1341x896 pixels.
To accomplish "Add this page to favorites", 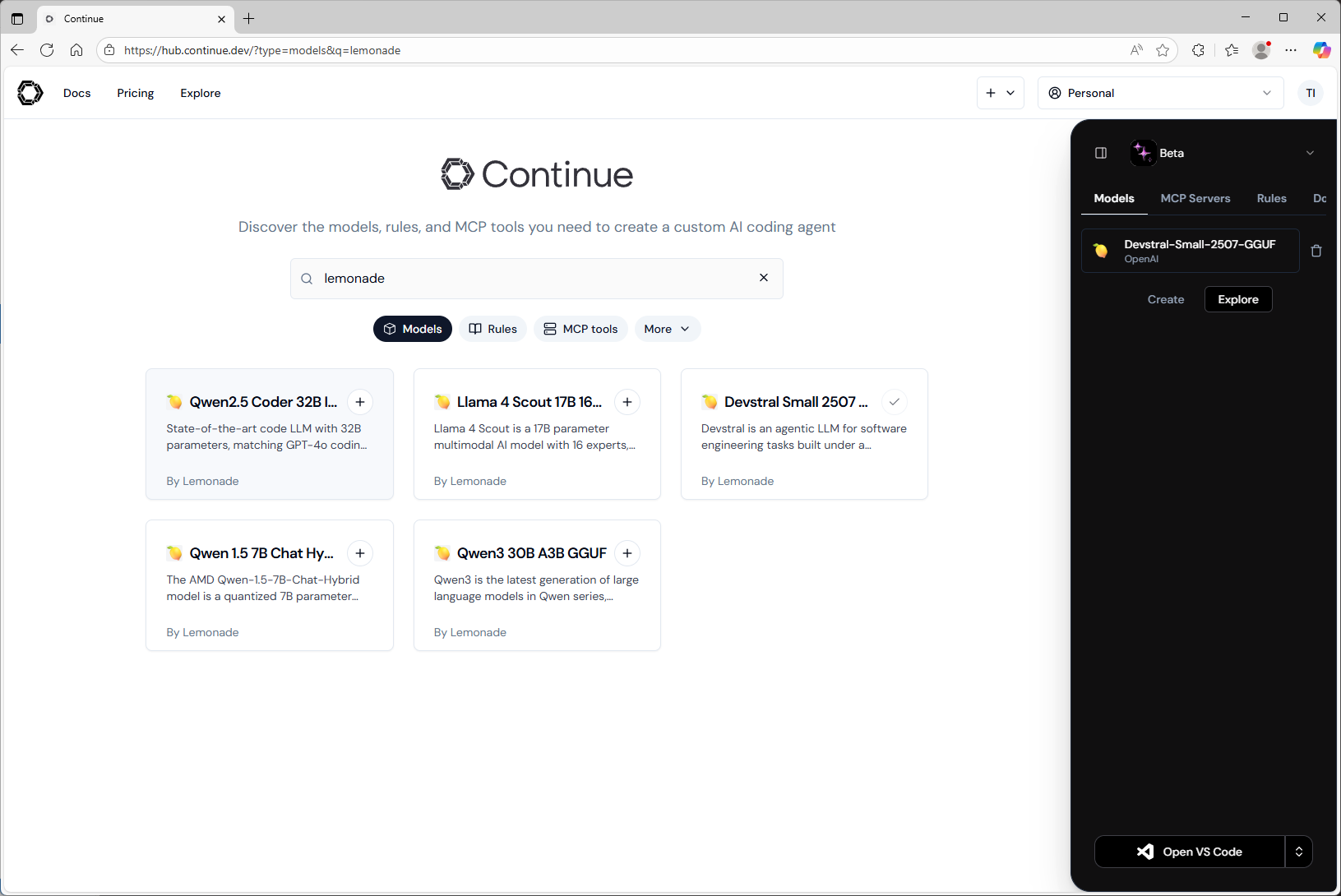I will tap(1163, 50).
